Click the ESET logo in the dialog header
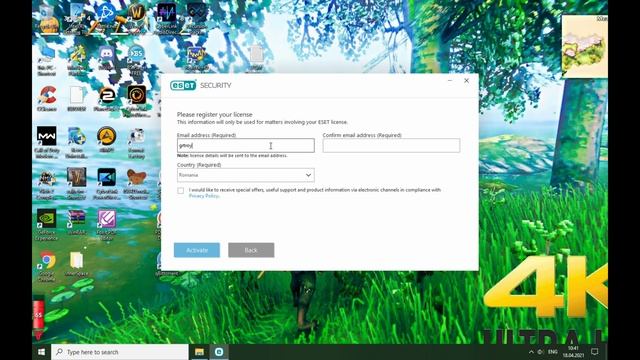 pos(183,85)
